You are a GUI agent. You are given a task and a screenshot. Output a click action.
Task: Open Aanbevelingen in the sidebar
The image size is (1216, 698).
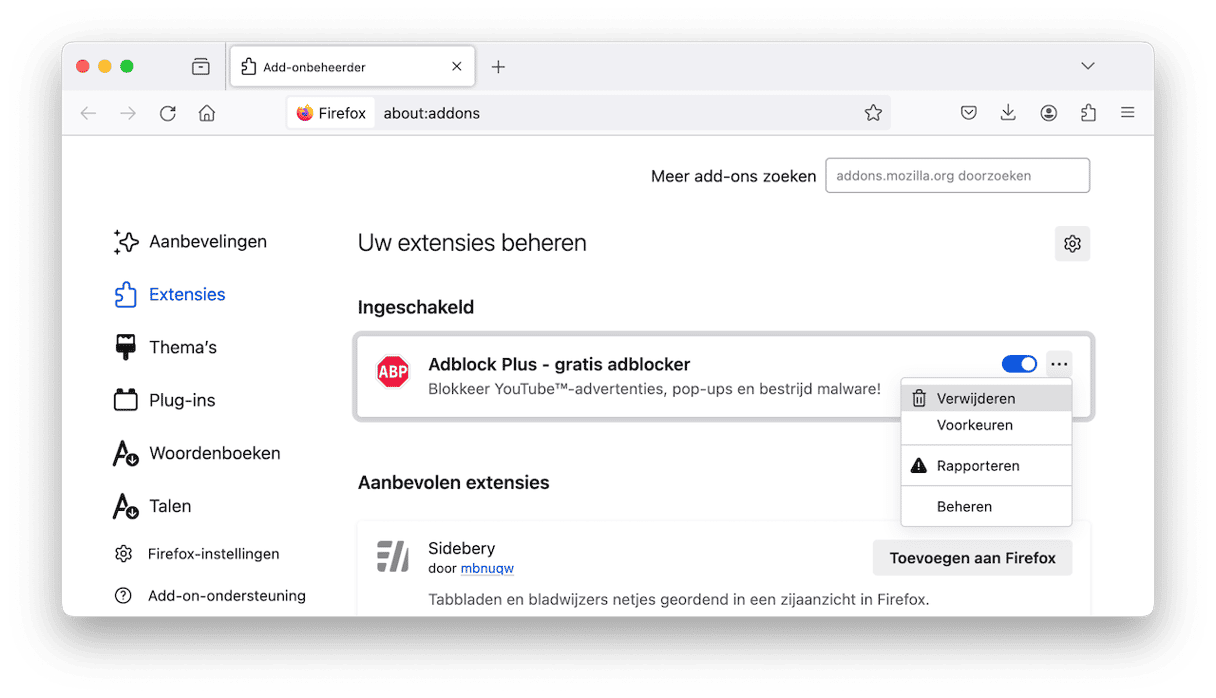click(x=190, y=241)
